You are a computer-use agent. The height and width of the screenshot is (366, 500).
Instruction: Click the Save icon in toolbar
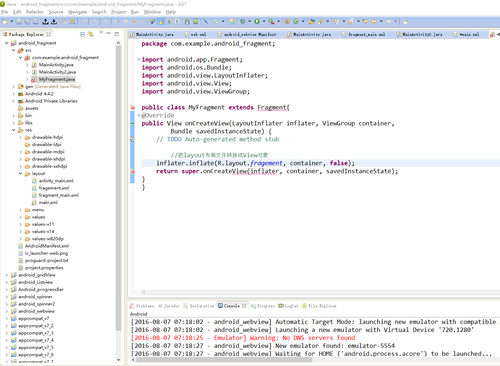coord(19,22)
